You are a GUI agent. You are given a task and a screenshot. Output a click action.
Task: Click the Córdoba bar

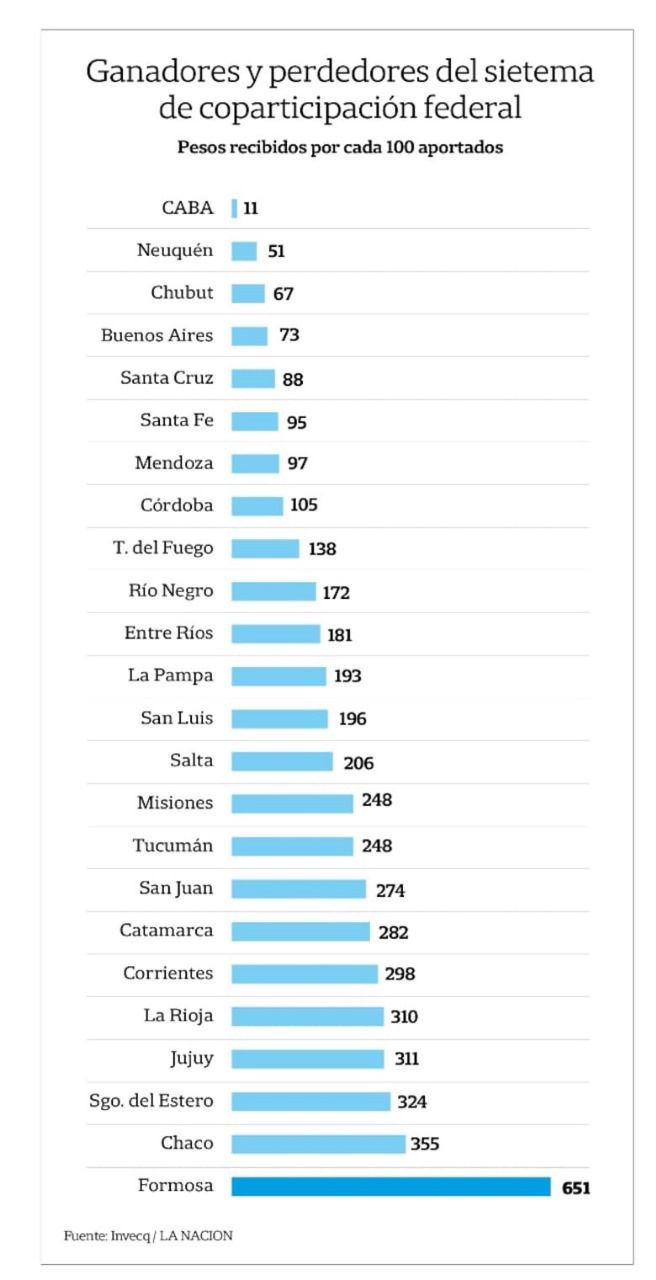click(257, 506)
